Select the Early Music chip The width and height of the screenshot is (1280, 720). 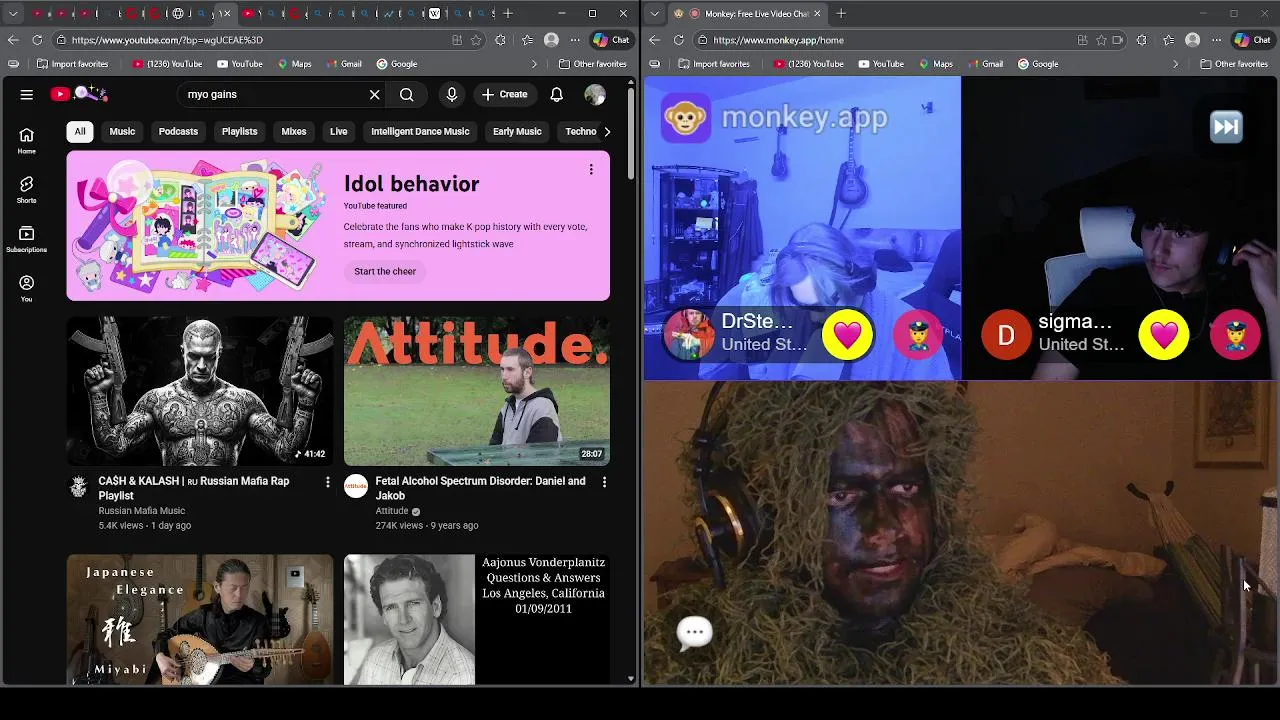[517, 131]
